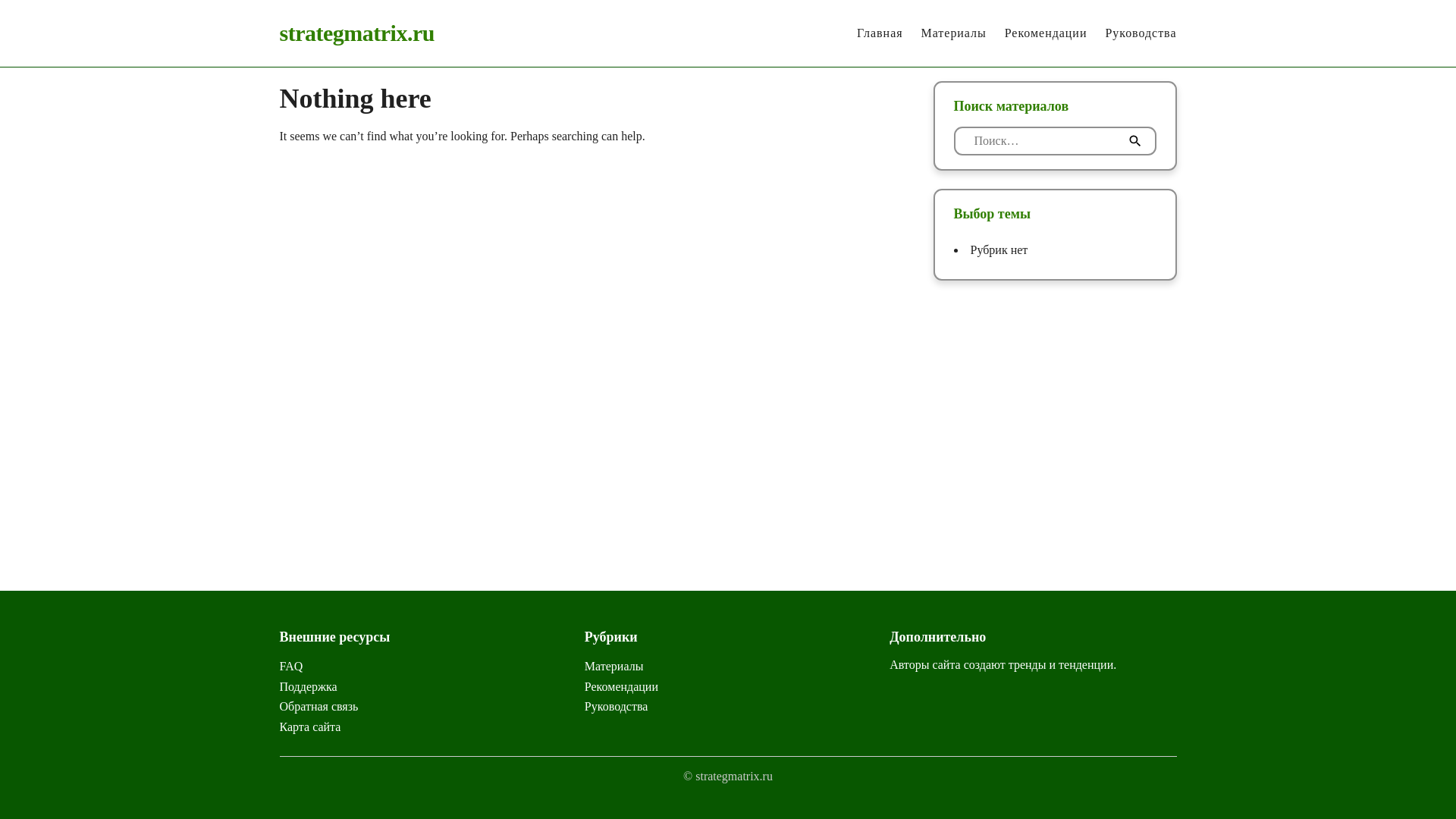Click the 'Внешние ресурсы' footer heading

click(334, 637)
